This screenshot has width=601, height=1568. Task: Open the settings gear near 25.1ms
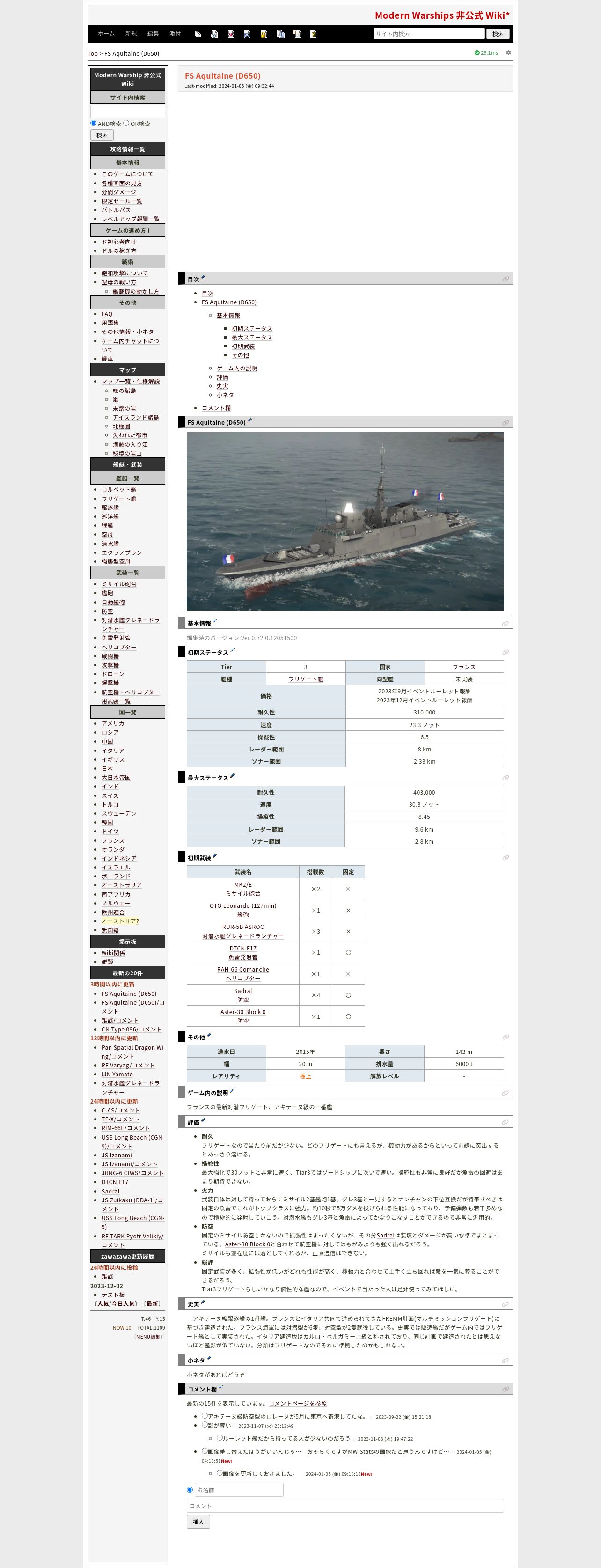[x=508, y=53]
